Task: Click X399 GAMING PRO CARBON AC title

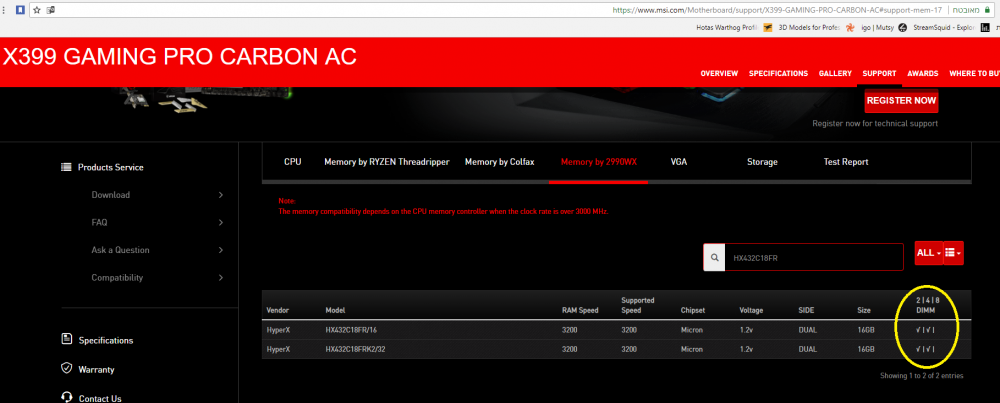Action: [x=179, y=57]
